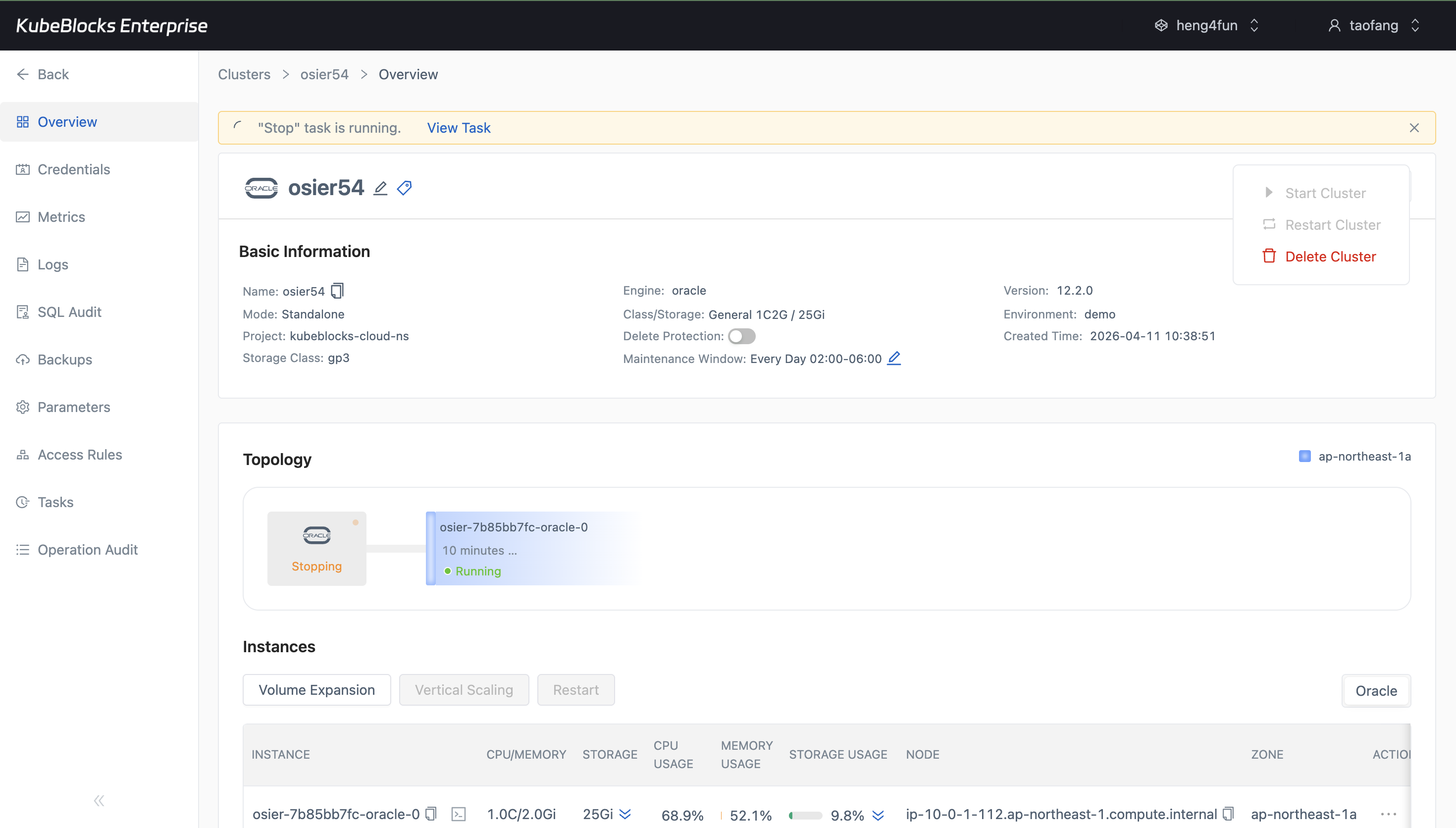Edit the cluster name with pencil icon
The image size is (1456, 828).
(379, 188)
